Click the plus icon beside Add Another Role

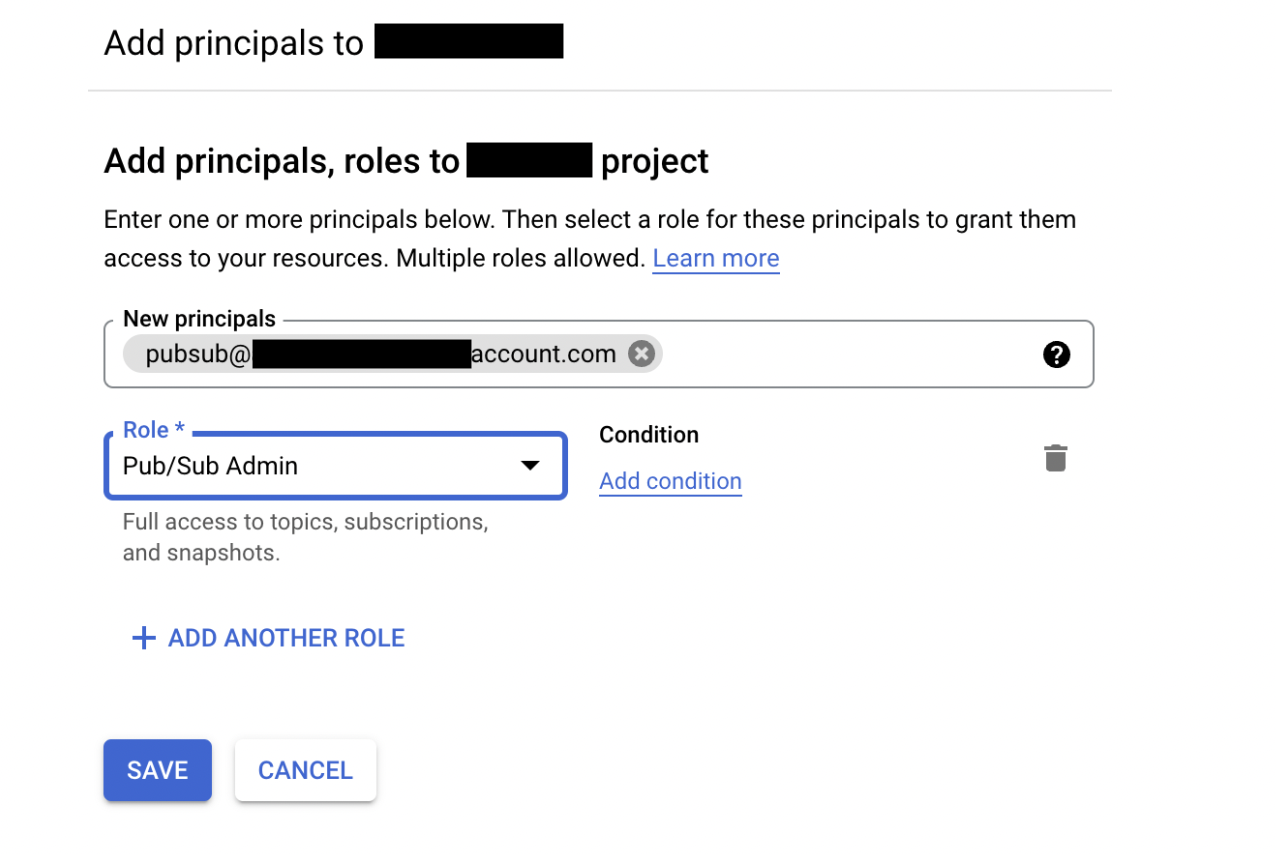tap(144, 638)
